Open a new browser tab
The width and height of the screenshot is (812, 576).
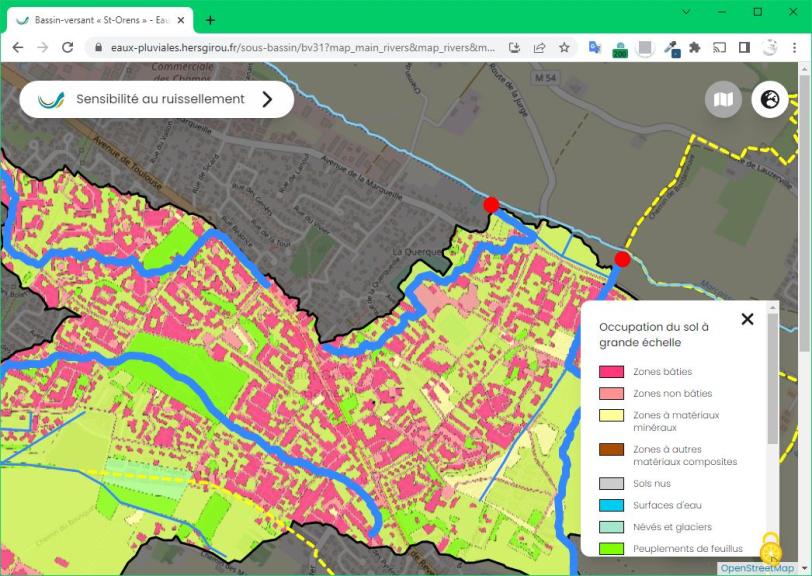(x=210, y=20)
